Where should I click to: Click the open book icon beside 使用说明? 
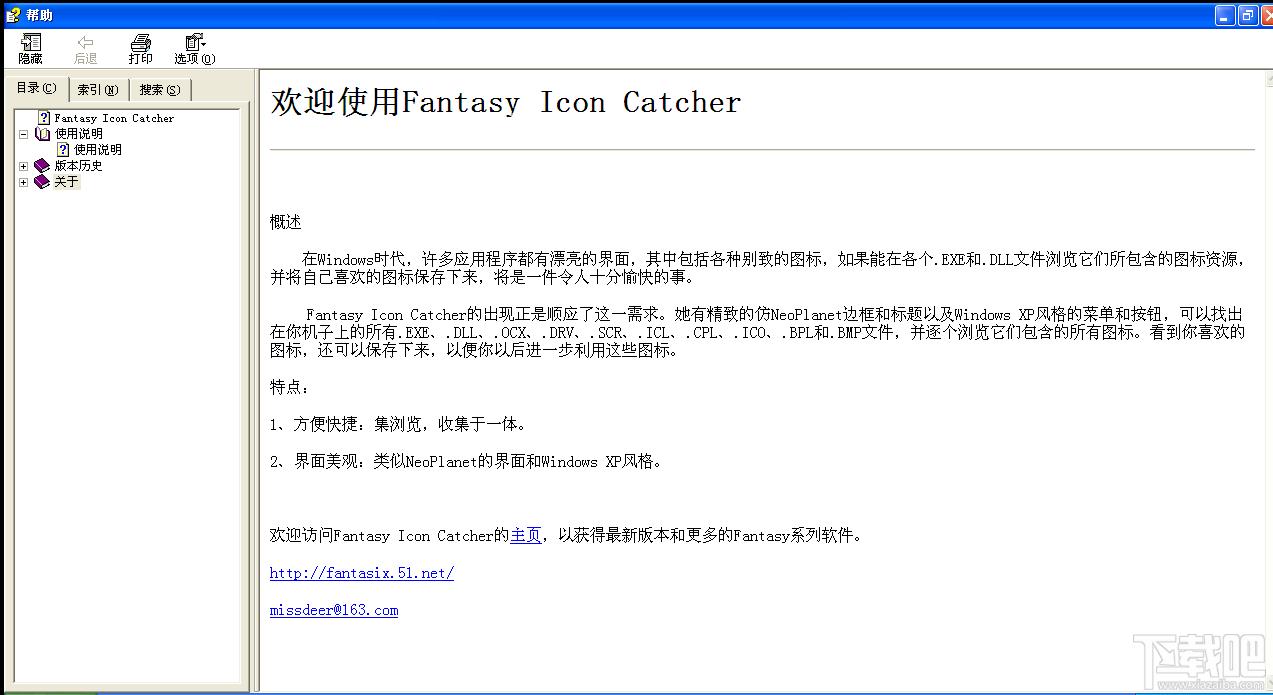[x=42, y=134]
